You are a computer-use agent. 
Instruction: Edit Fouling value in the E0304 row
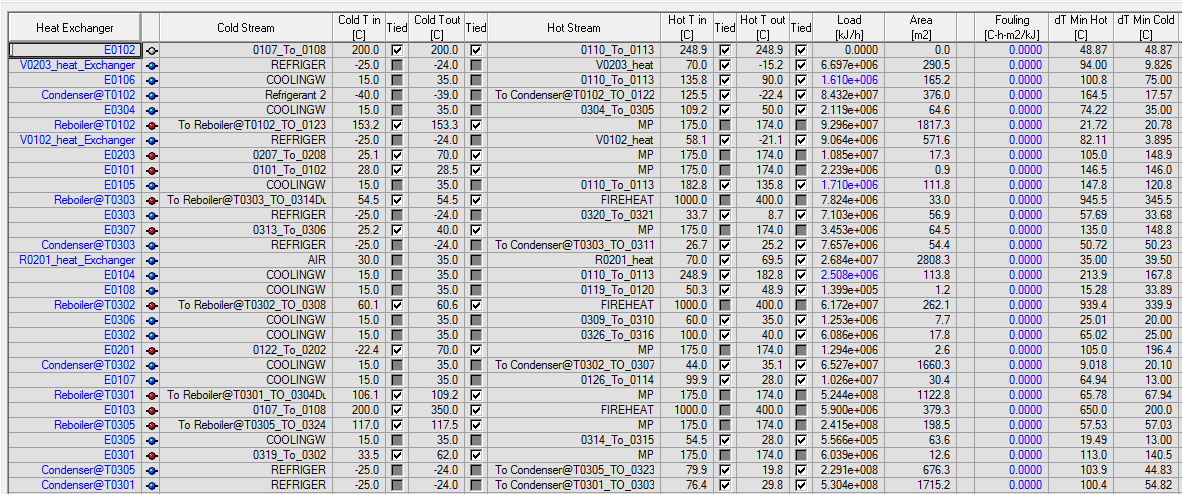(x=1012, y=110)
